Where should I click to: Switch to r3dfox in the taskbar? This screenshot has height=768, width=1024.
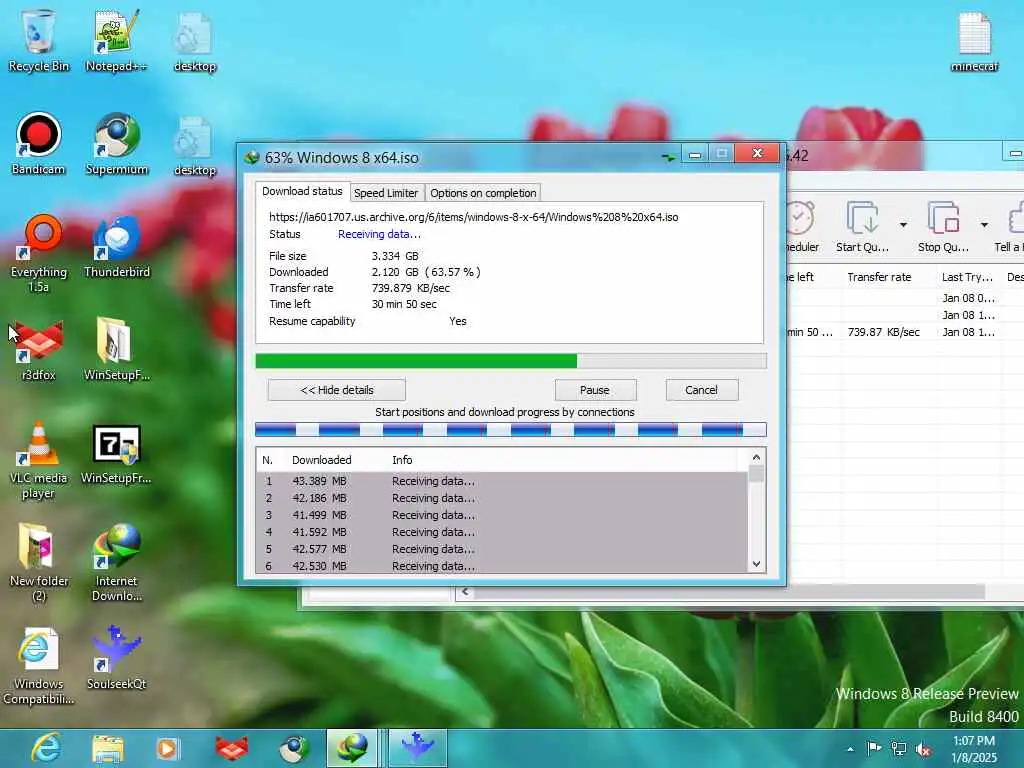(x=231, y=748)
